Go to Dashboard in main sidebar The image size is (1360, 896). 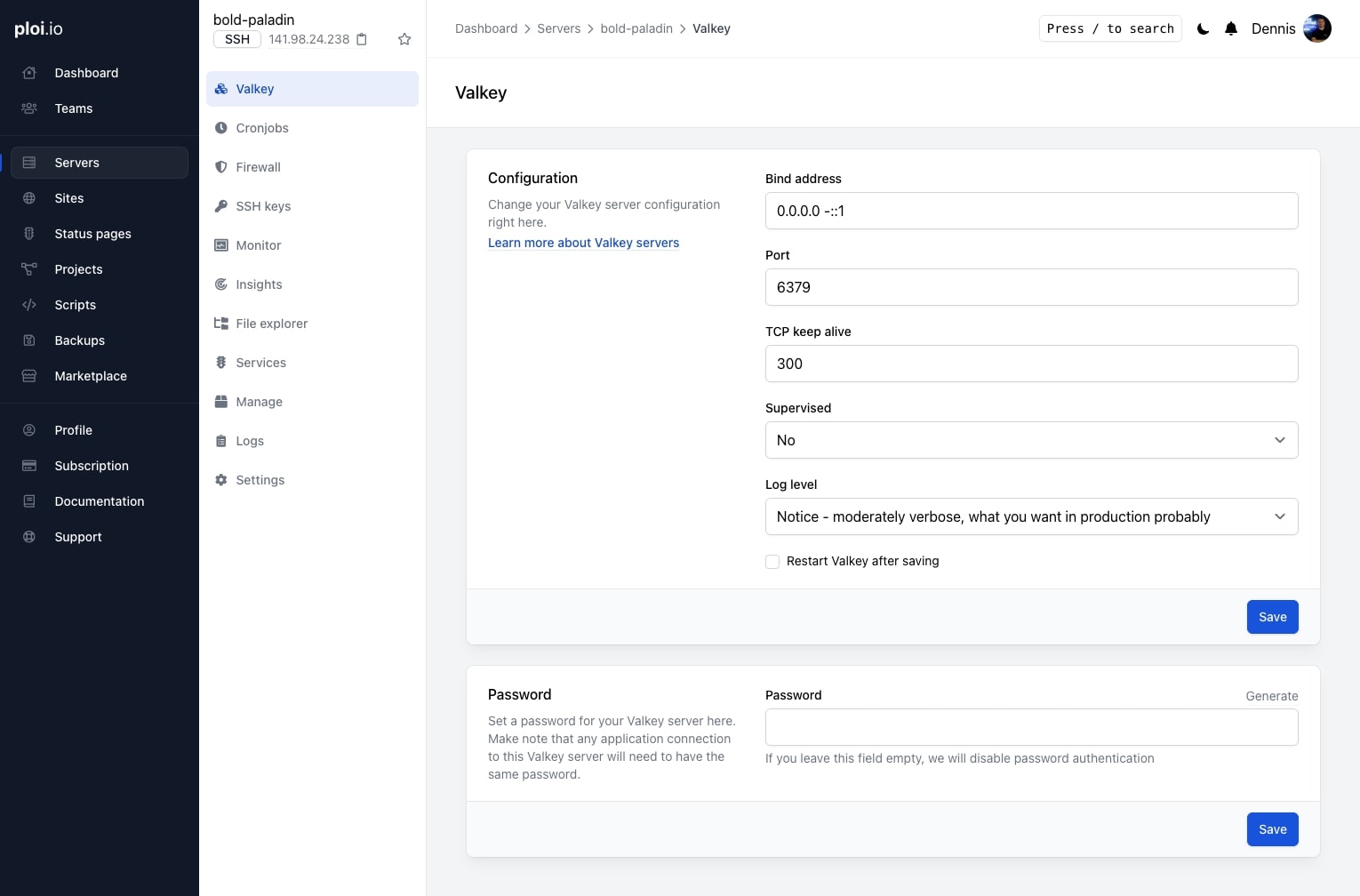(100, 73)
